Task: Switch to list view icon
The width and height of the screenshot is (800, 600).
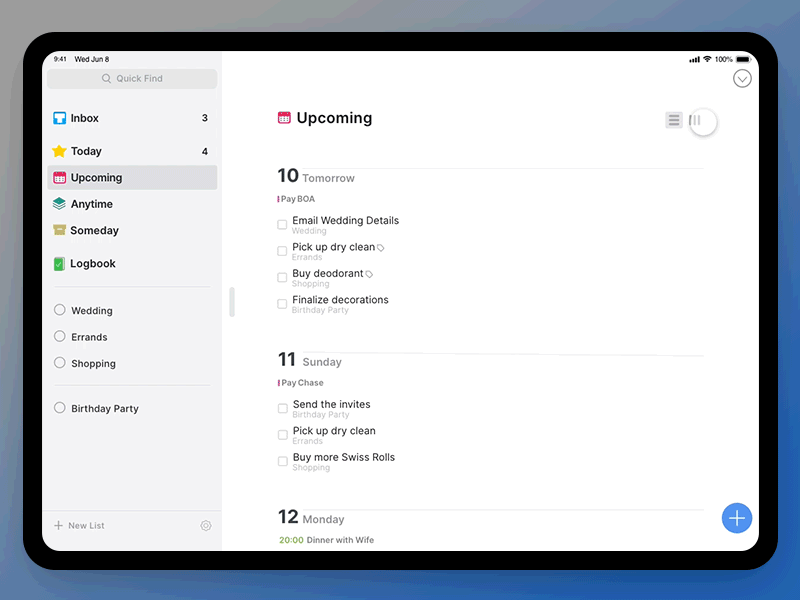Action: 673,120
